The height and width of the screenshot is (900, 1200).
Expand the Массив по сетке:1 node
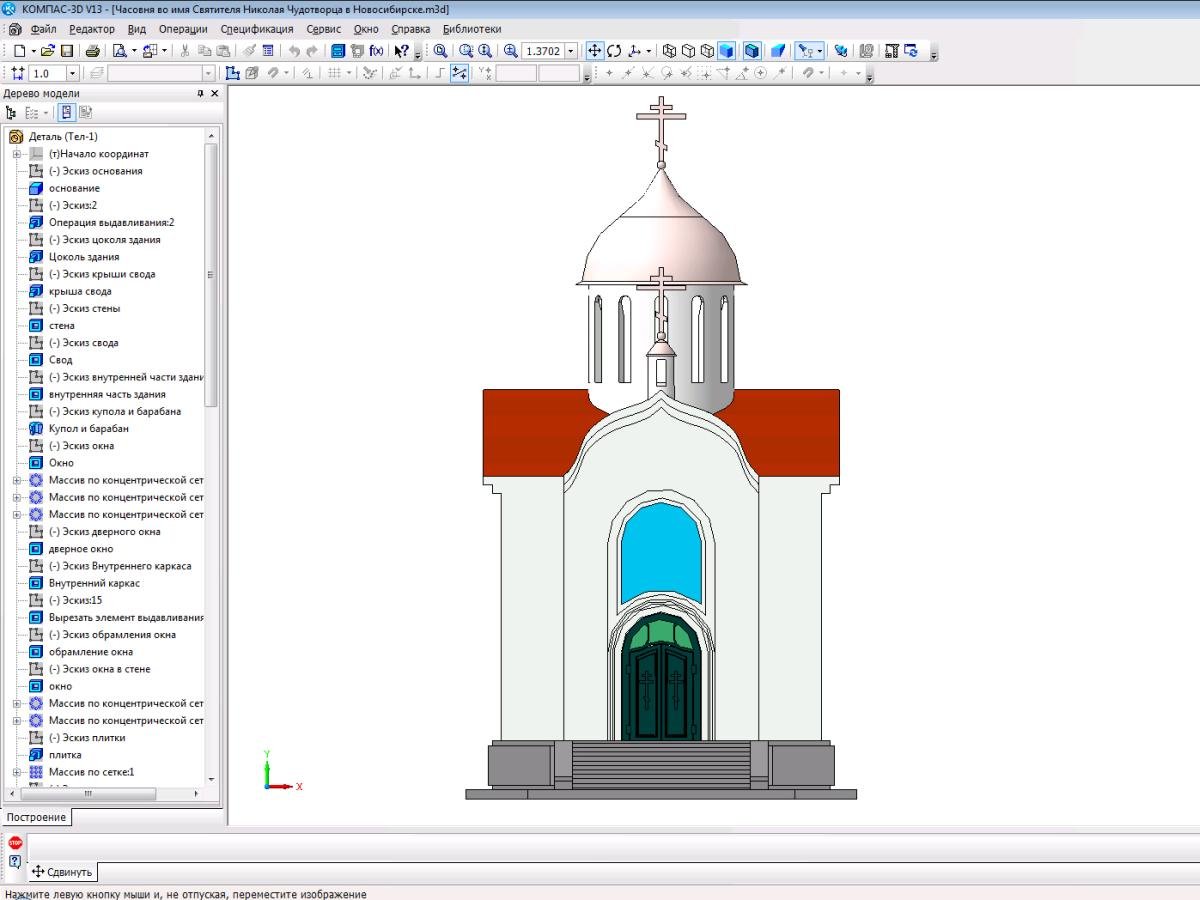17,772
